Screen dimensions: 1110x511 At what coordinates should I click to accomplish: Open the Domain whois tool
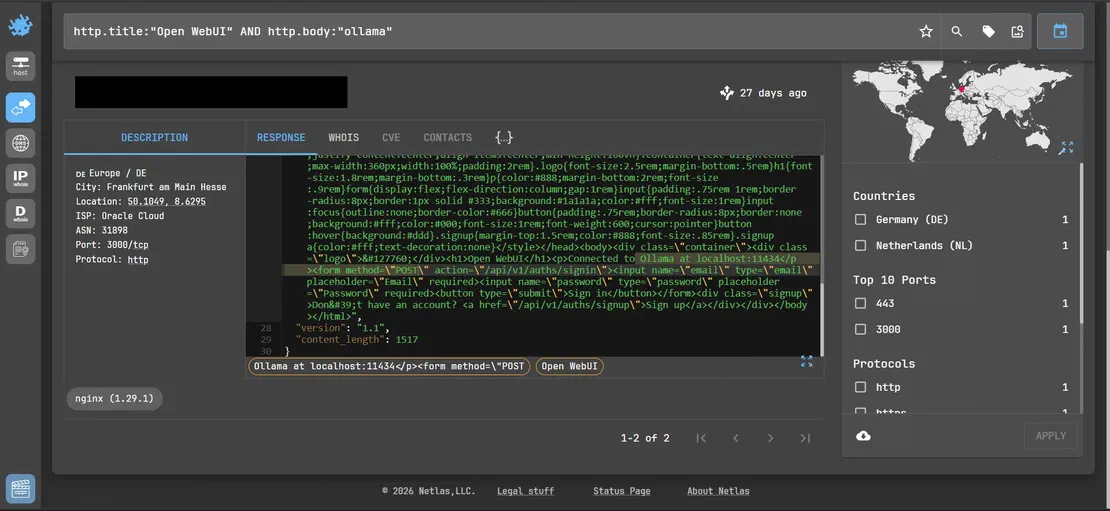tap(21, 214)
